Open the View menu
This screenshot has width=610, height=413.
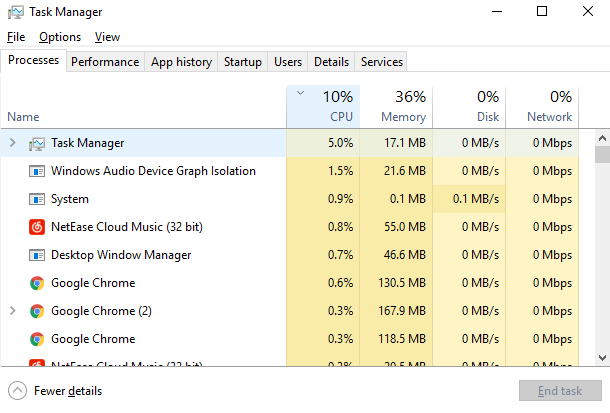tap(107, 37)
